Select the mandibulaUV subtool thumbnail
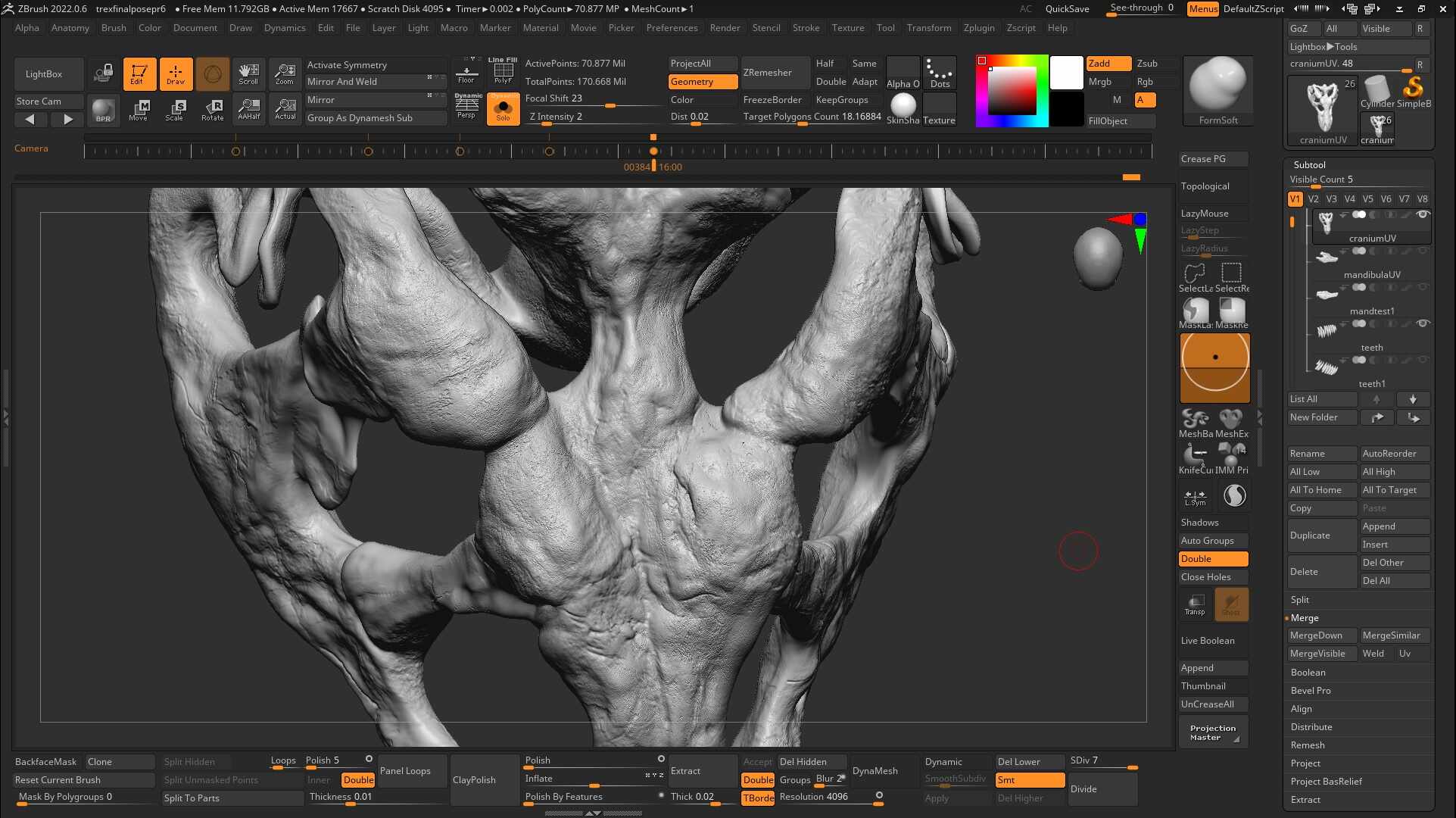This screenshot has width=1456, height=818. coord(1327,258)
